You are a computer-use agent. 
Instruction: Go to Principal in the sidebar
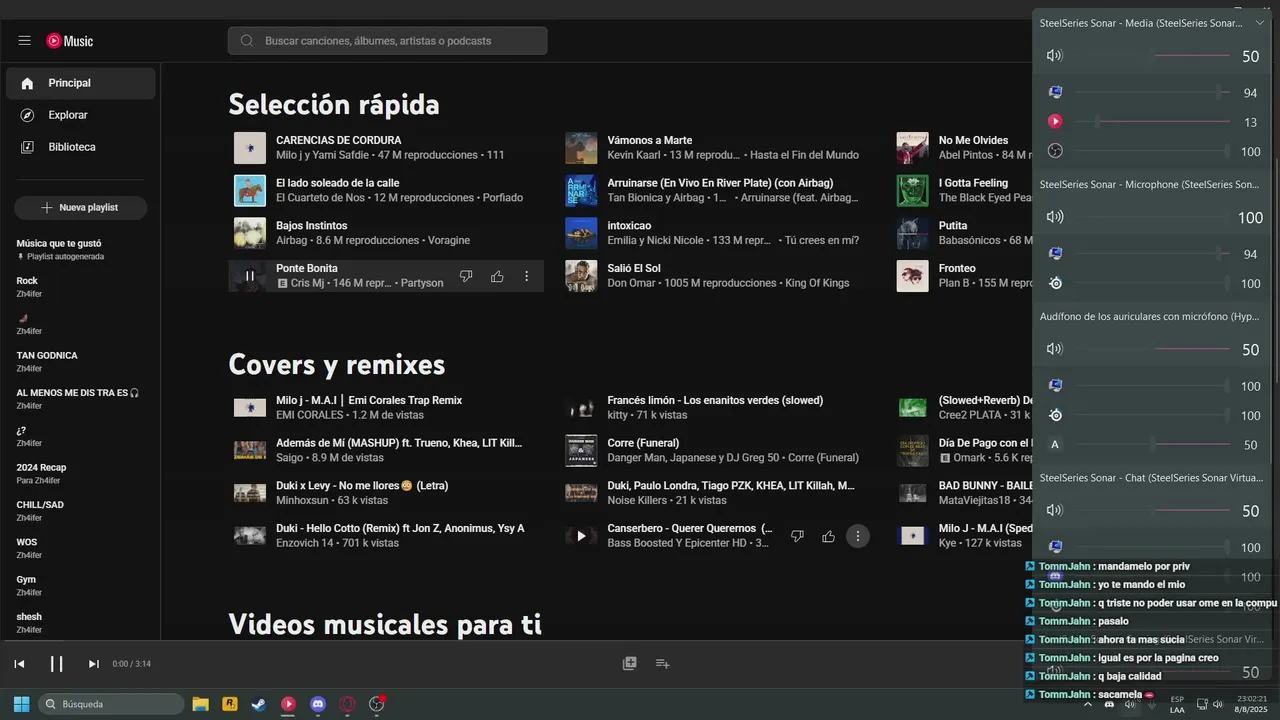[x=81, y=83]
